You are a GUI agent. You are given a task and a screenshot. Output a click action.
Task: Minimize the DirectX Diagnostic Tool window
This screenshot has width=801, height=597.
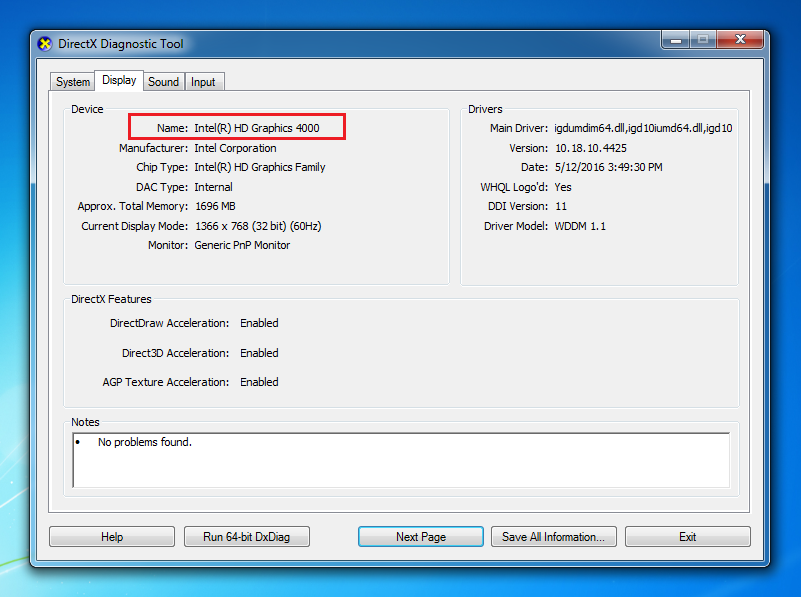point(674,40)
